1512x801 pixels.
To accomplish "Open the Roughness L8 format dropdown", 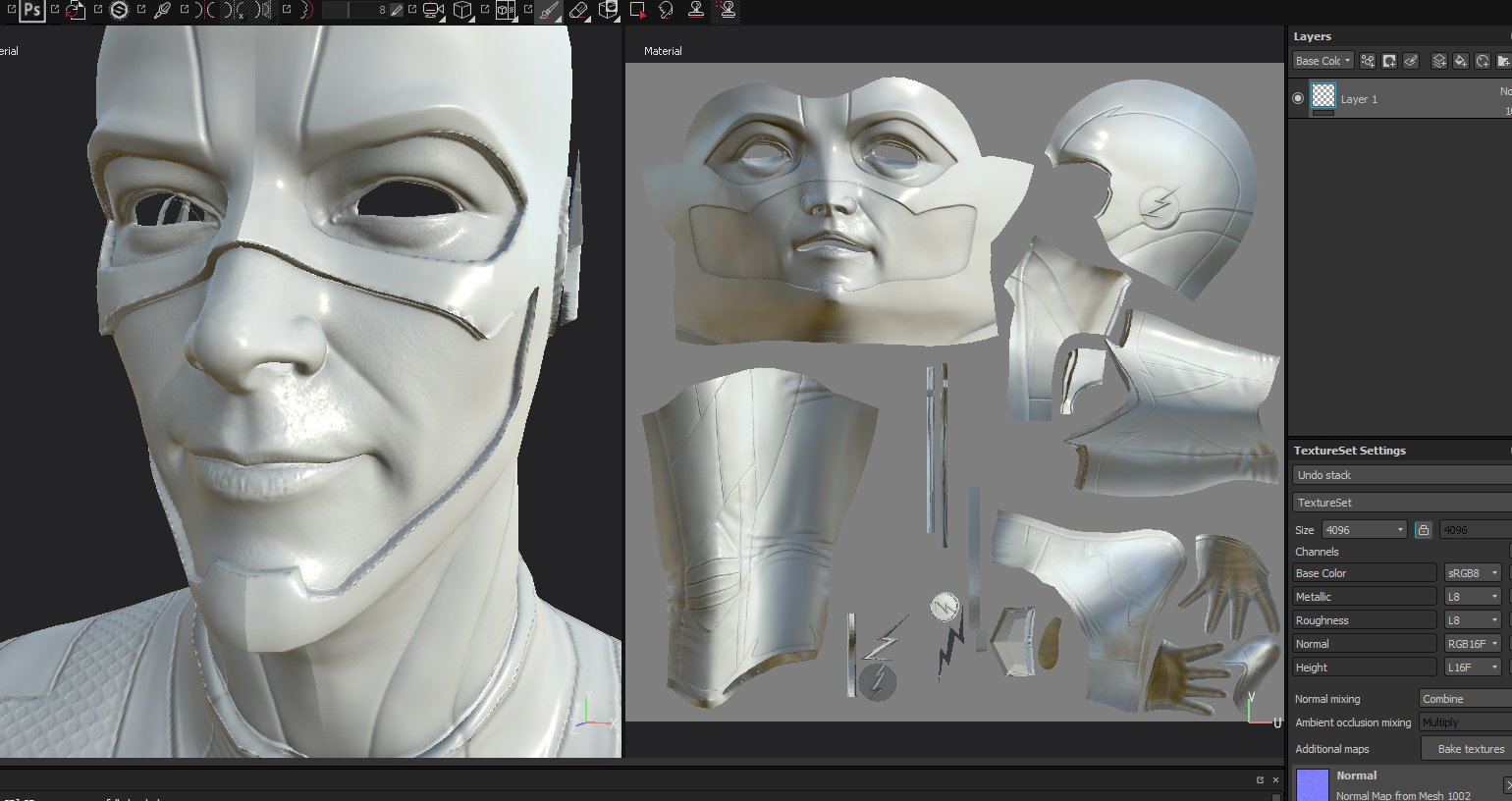I will [1474, 620].
